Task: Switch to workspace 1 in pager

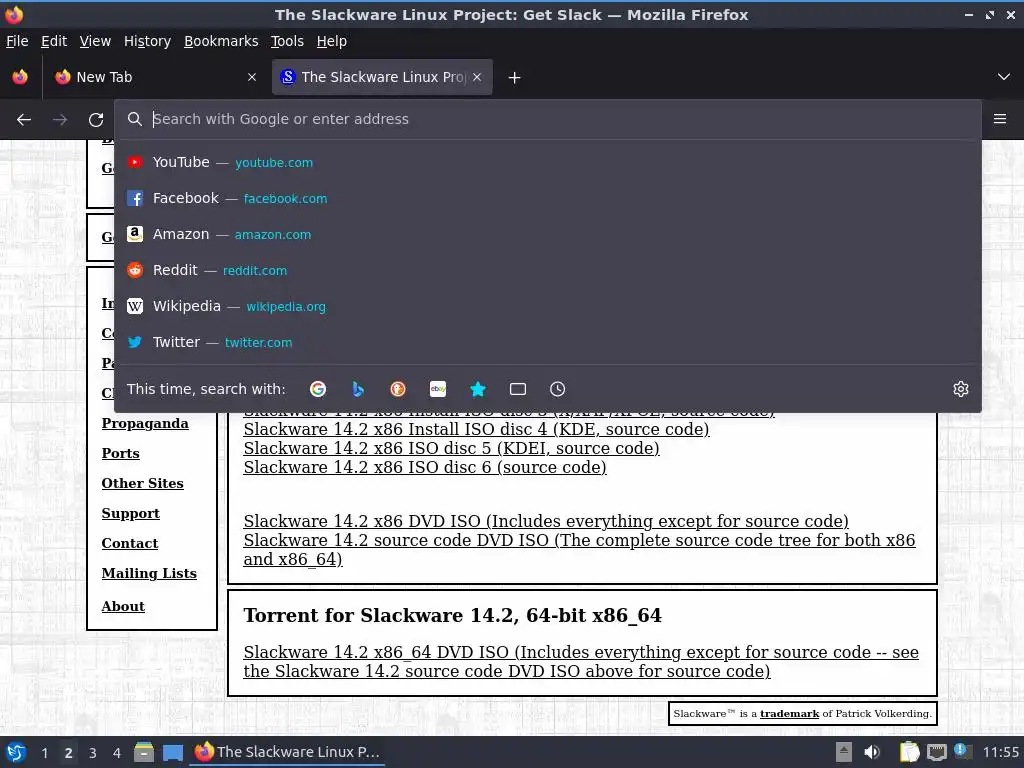Action: [44, 753]
